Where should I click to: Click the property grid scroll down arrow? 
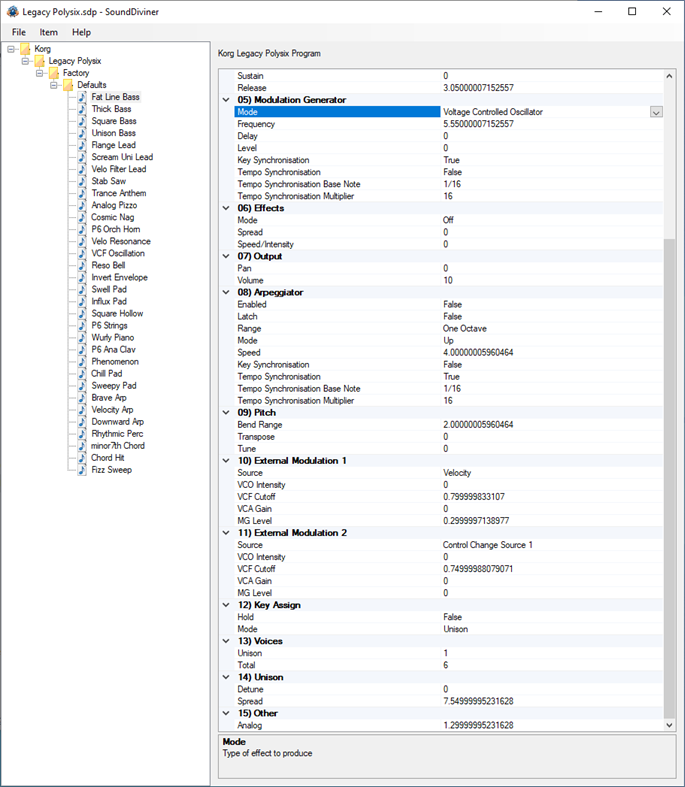pos(669,725)
